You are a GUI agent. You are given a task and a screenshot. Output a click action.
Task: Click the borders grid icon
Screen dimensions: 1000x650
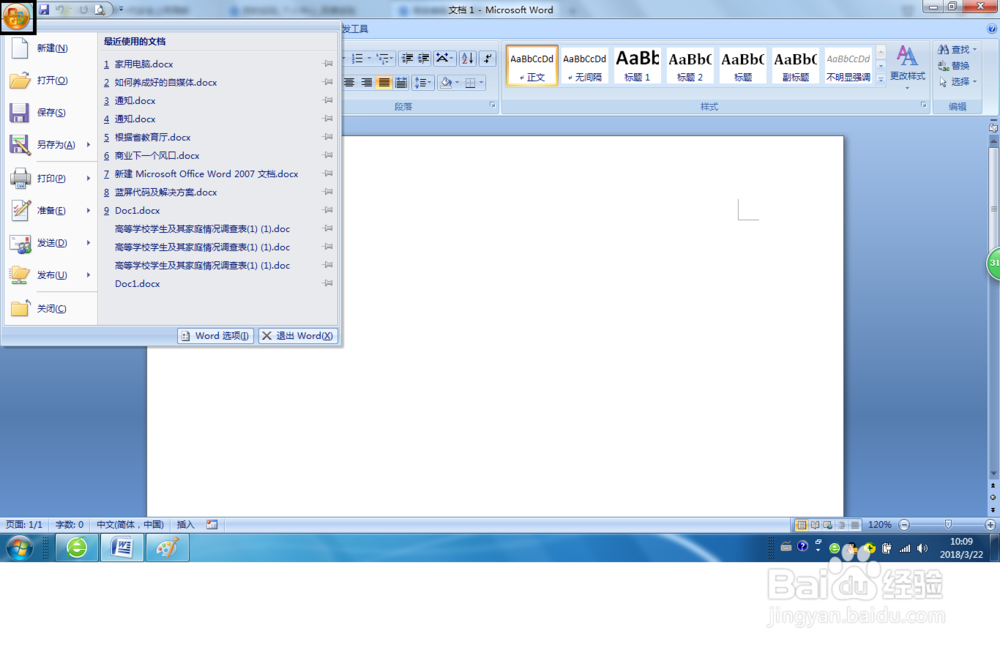click(x=470, y=83)
